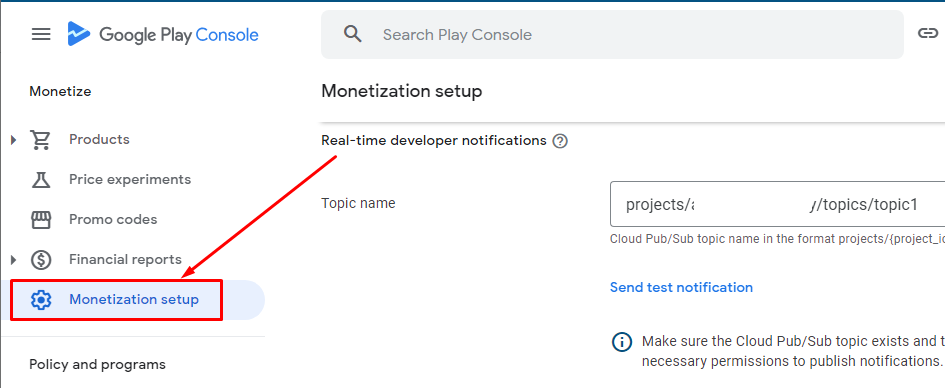Click the link icon beside search bar

click(x=927, y=33)
